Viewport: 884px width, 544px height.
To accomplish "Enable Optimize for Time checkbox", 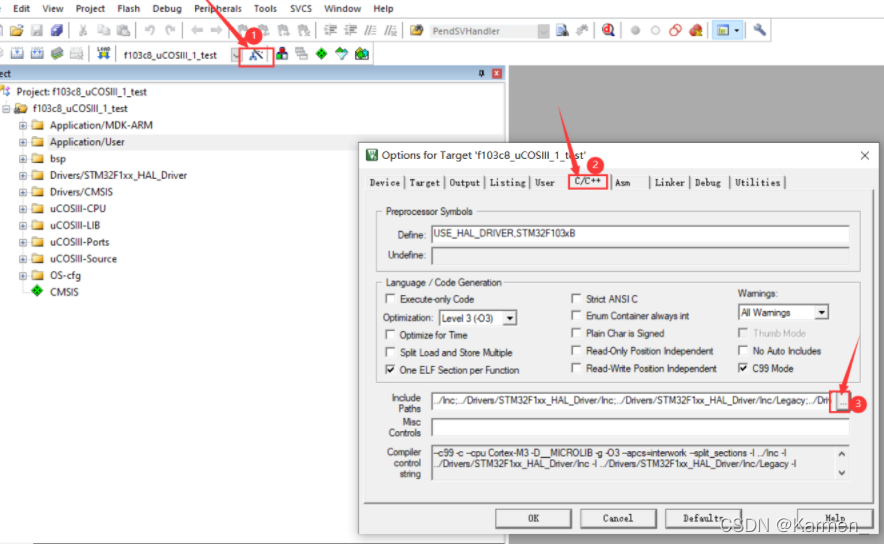I will pyautogui.click(x=390, y=334).
